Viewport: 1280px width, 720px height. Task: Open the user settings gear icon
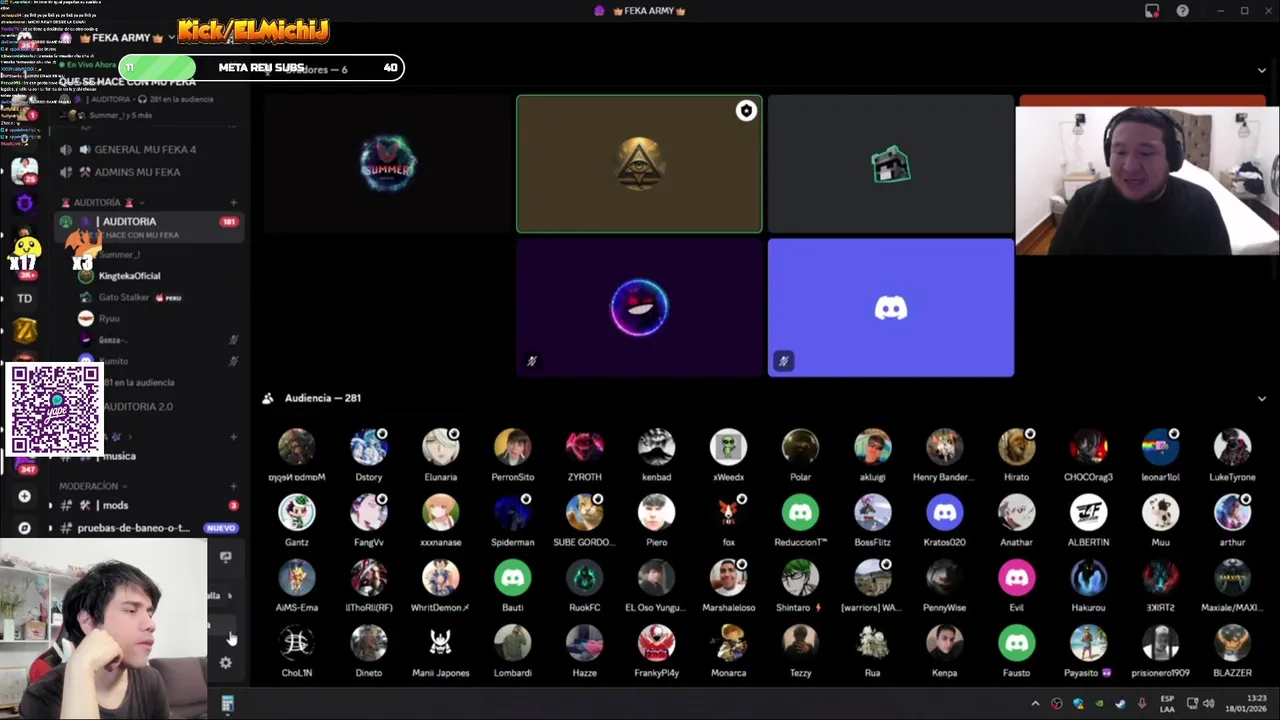(x=225, y=662)
